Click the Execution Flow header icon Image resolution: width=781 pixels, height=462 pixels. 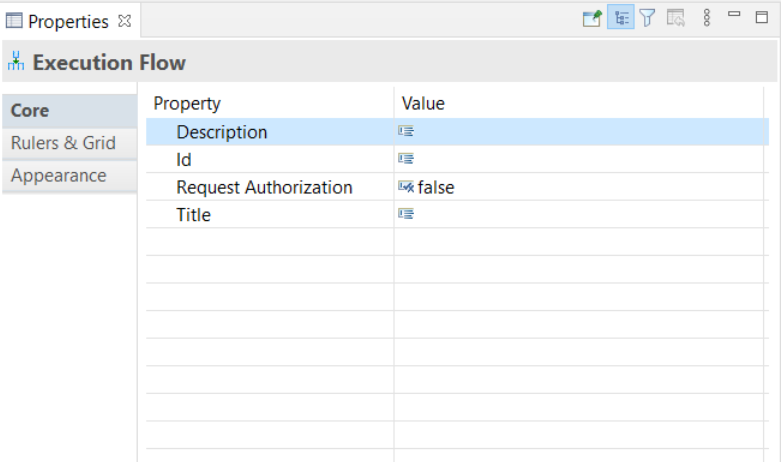coord(15,61)
